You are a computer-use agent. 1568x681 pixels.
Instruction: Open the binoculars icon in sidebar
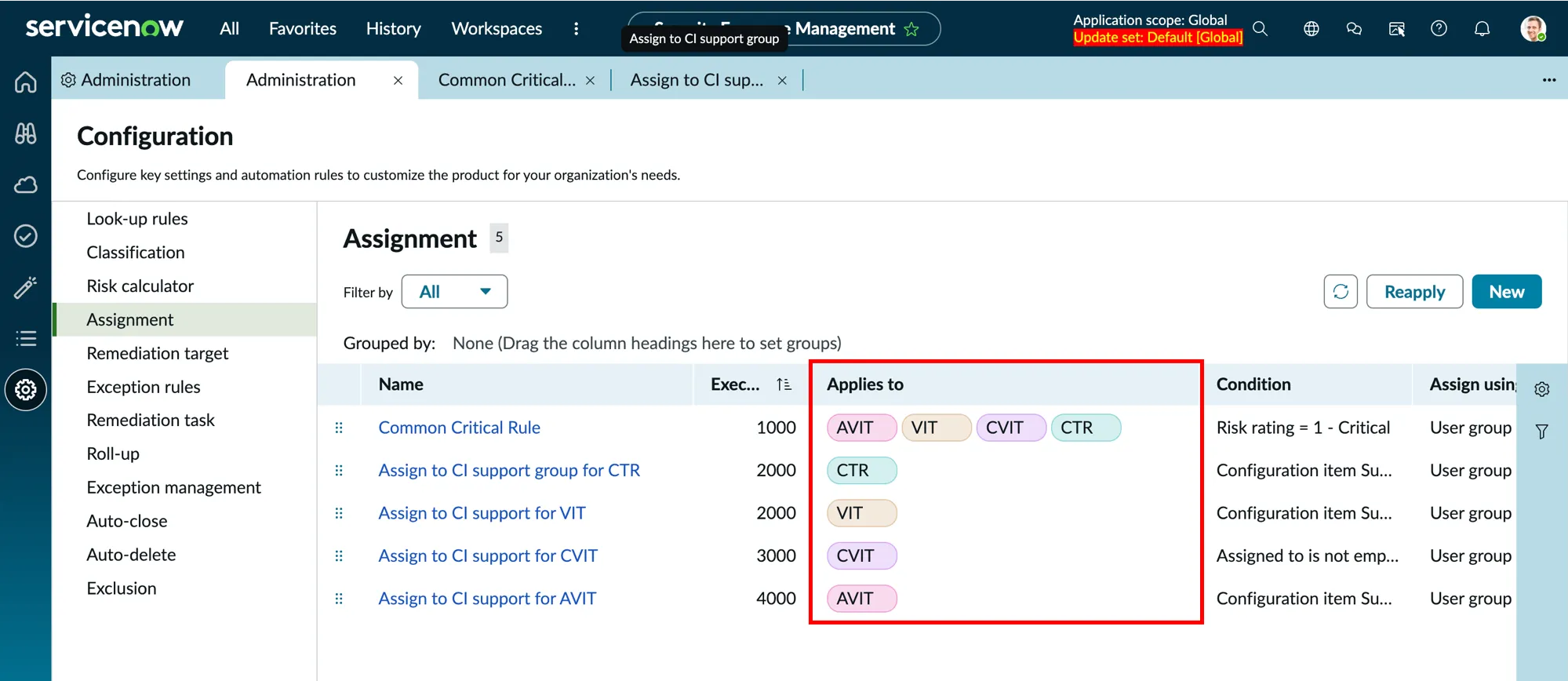[x=25, y=133]
